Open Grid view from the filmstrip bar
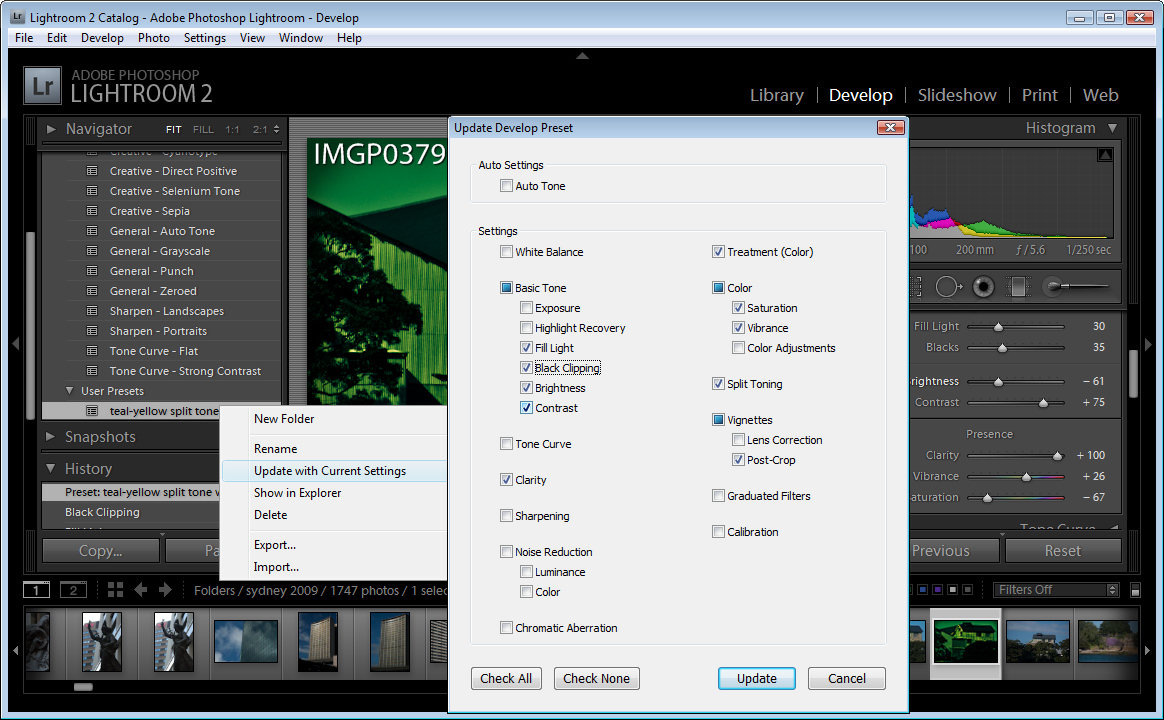Viewport: 1164px width, 720px height. pos(115,590)
